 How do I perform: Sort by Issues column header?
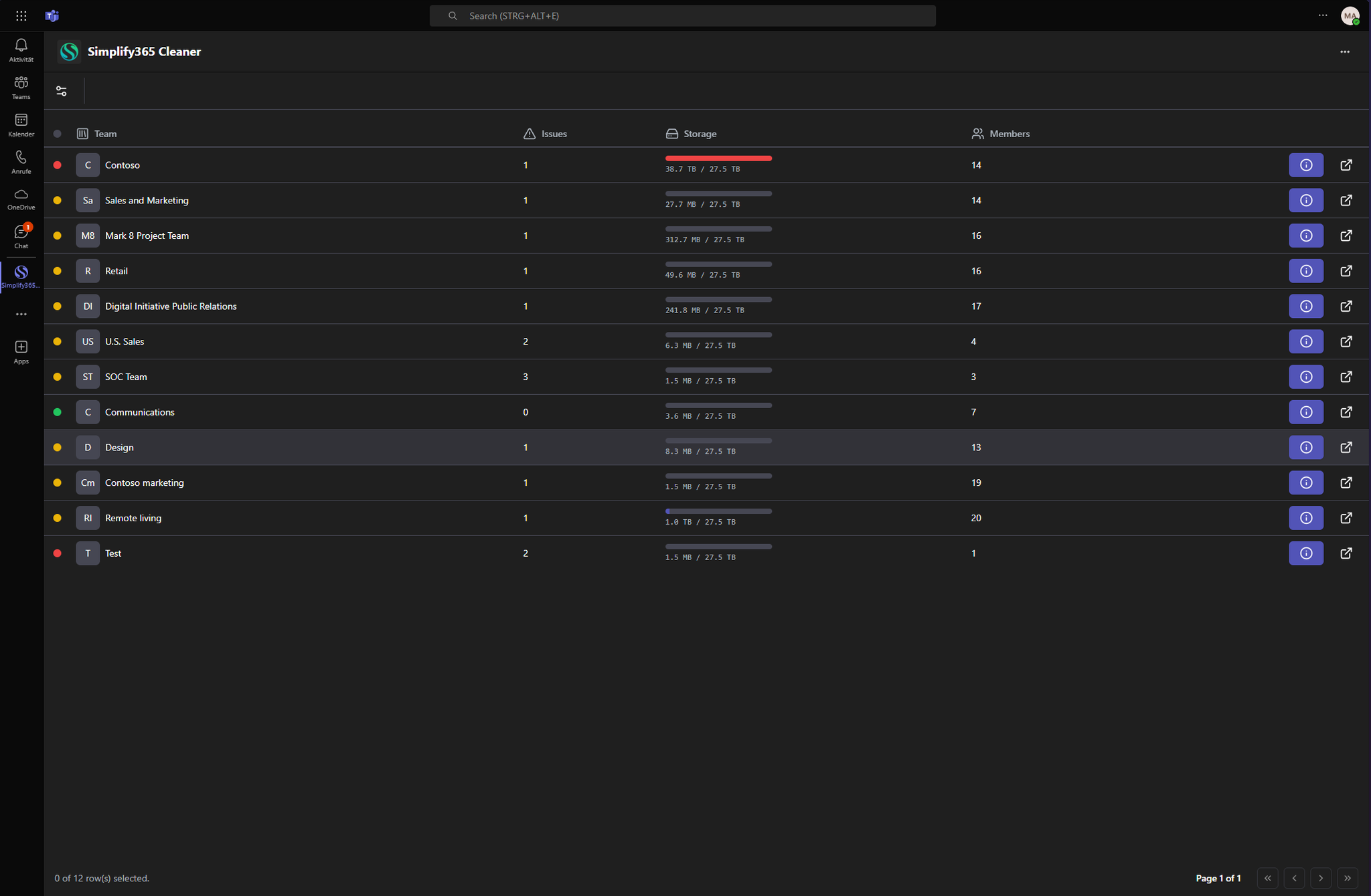pyautogui.click(x=545, y=134)
